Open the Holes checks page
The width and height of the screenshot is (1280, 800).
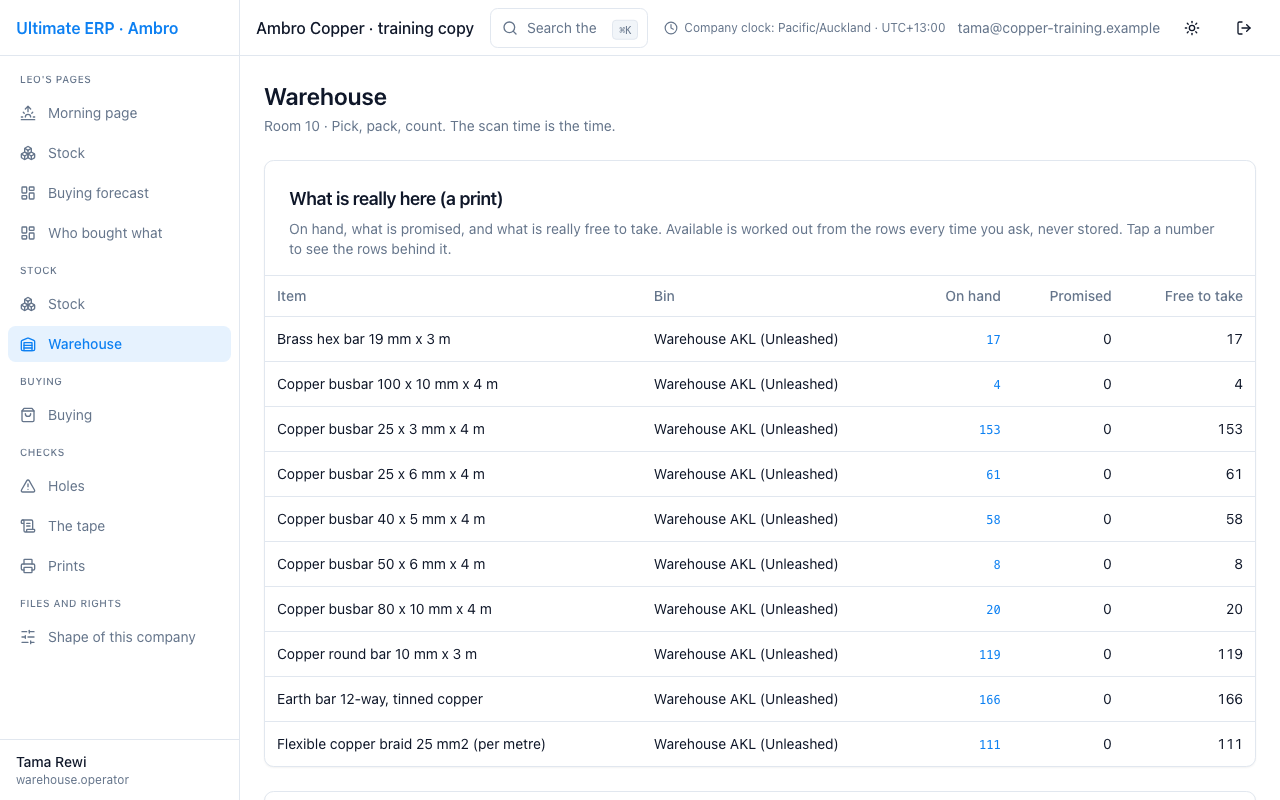coord(119,486)
